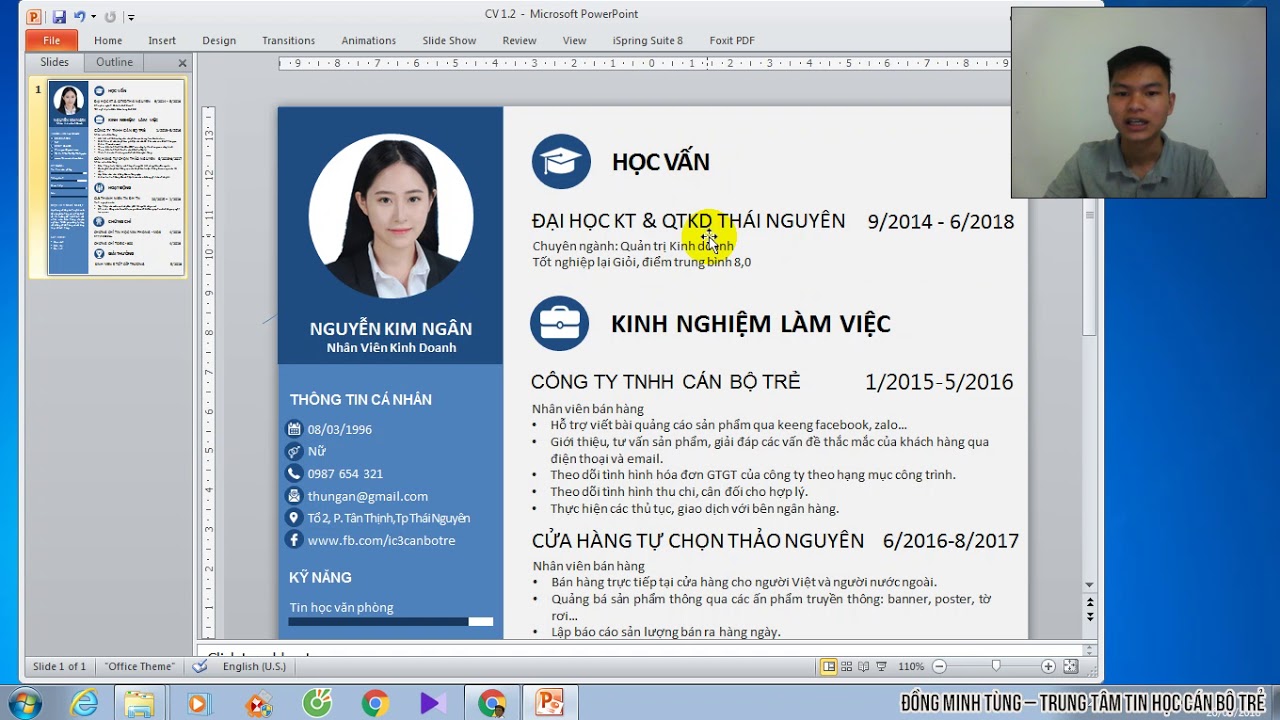Open Visual Studio icon in taskbar
Screen dimensions: 1280x720
432,704
